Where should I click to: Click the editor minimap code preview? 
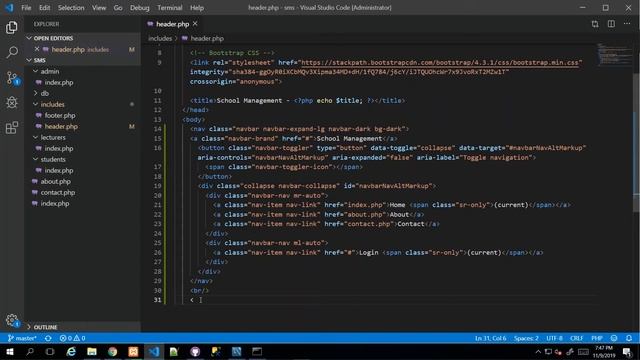pyautogui.click(x=614, y=54)
